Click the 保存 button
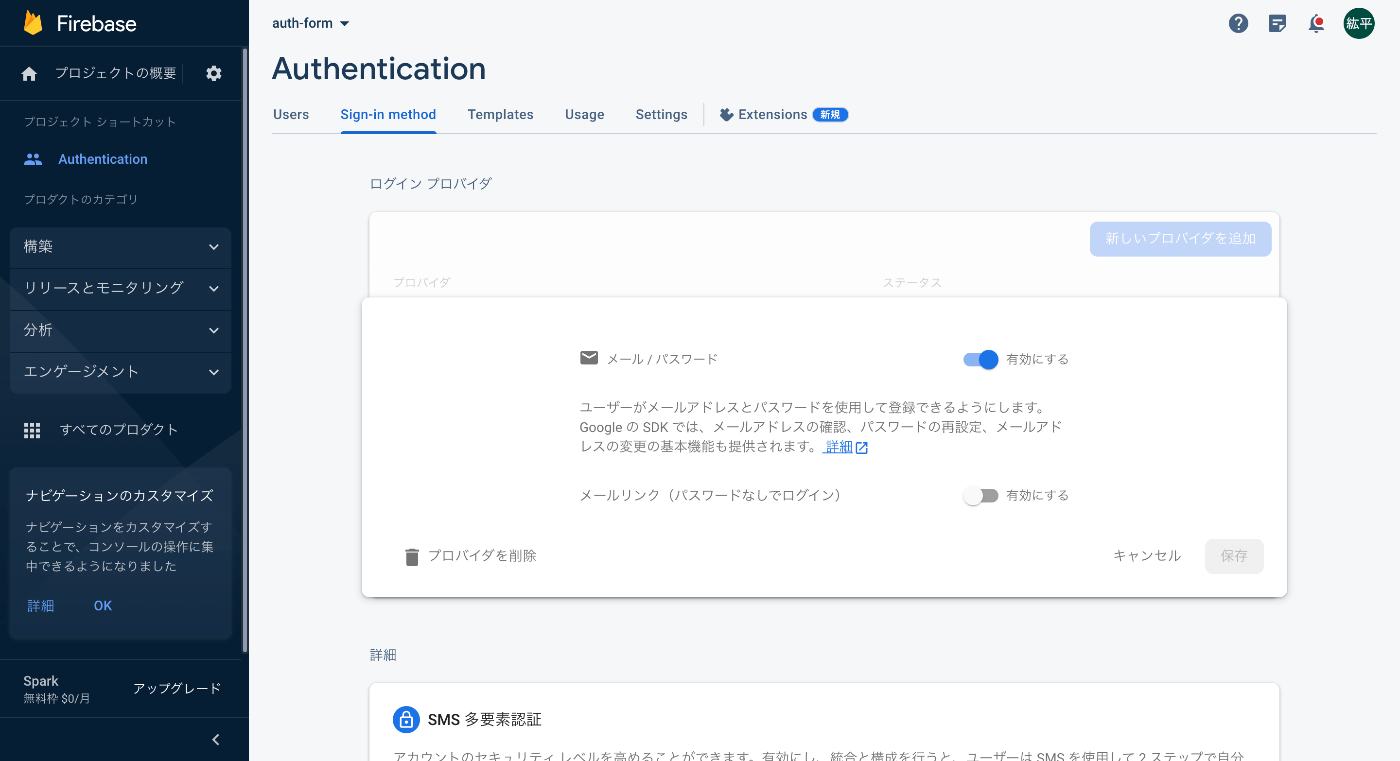This screenshot has width=1400, height=761. (1234, 556)
